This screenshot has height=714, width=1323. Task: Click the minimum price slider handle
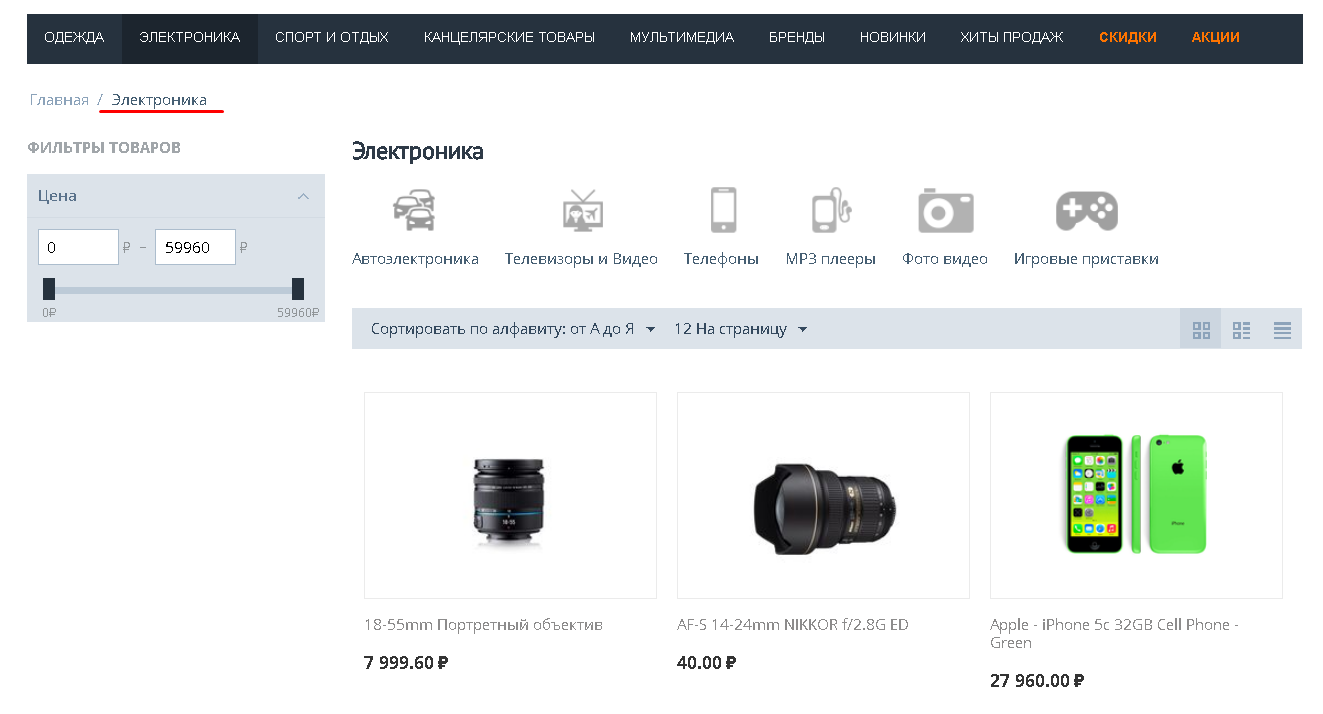49,289
